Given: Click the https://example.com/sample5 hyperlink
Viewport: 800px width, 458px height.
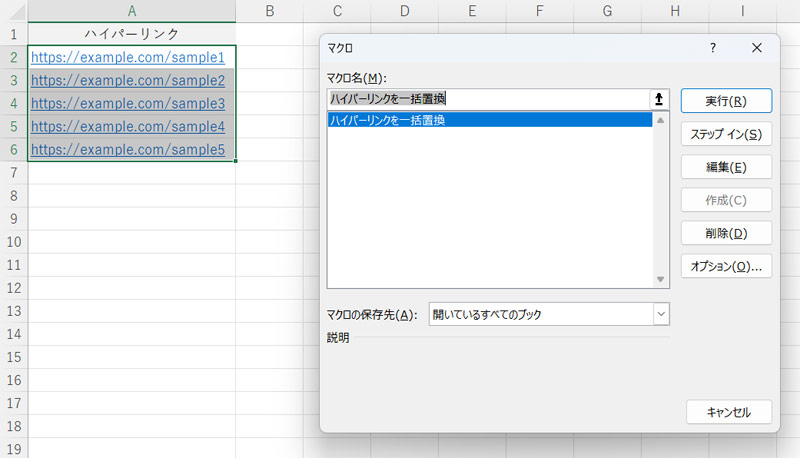Looking at the screenshot, I should point(128,149).
